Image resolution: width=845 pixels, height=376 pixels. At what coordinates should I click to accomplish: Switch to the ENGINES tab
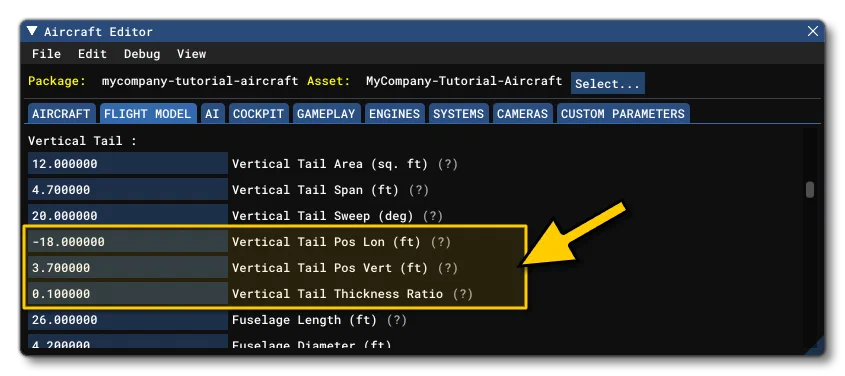pos(394,114)
